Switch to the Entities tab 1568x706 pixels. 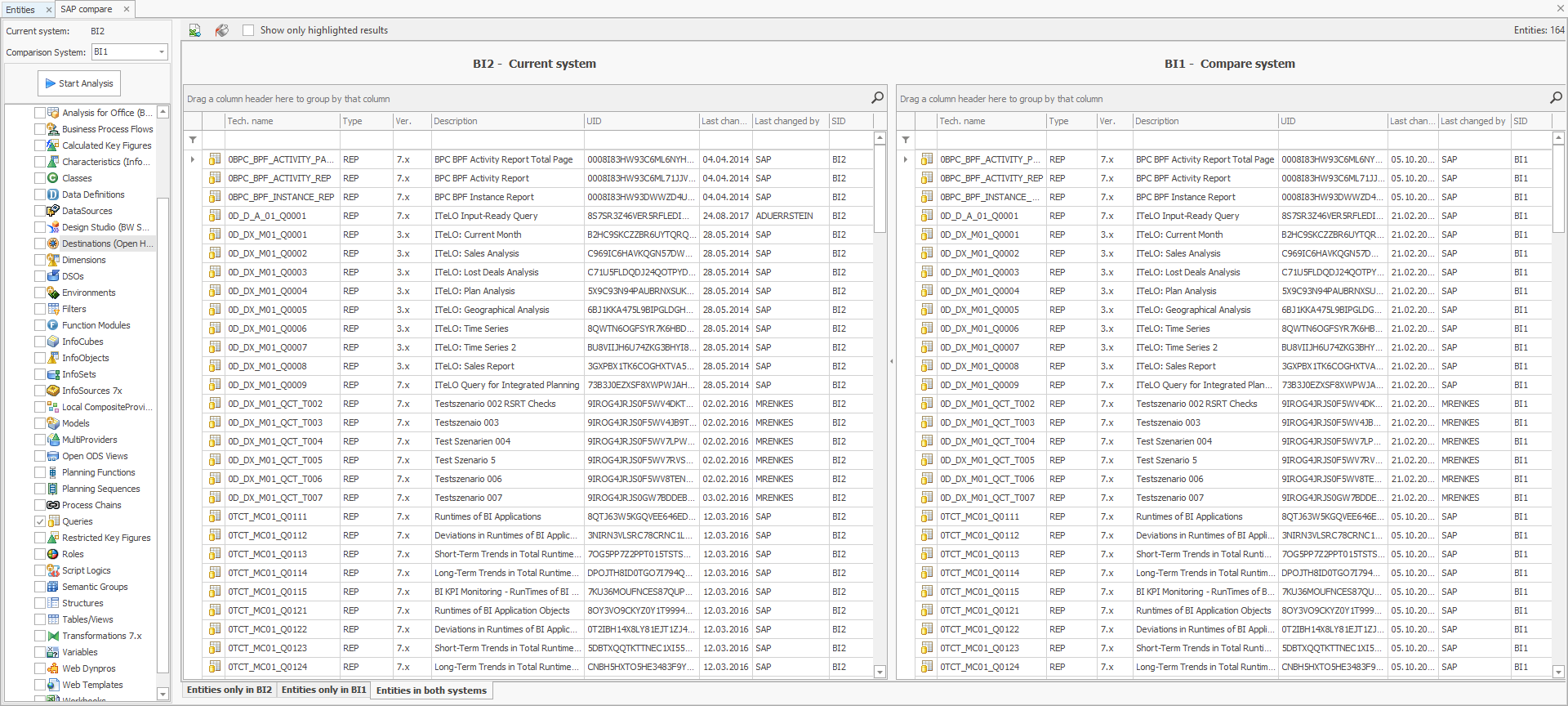tap(20, 10)
